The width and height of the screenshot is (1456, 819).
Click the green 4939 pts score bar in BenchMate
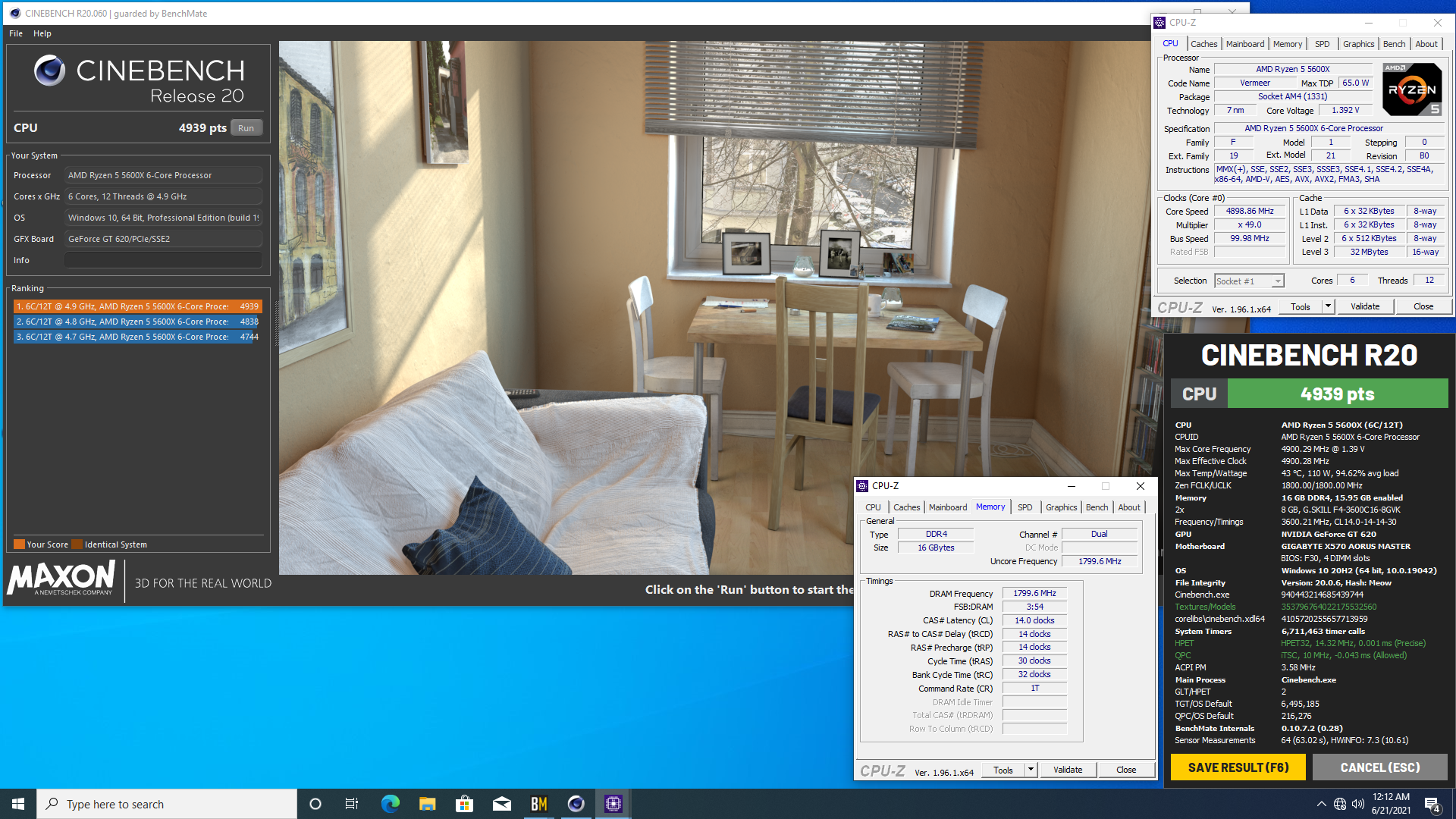coord(1338,394)
